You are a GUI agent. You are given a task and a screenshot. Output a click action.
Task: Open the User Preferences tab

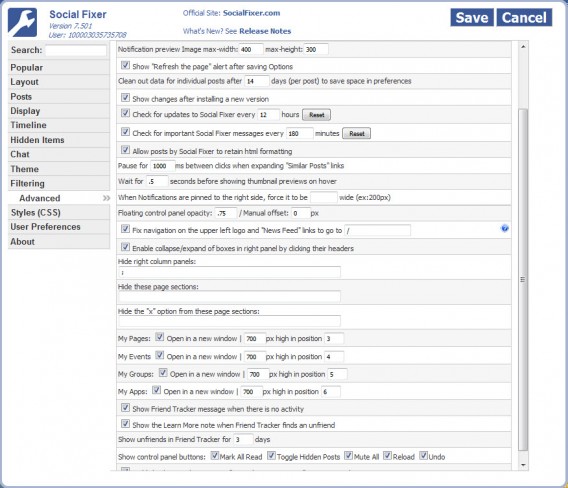pyautogui.click(x=59, y=227)
